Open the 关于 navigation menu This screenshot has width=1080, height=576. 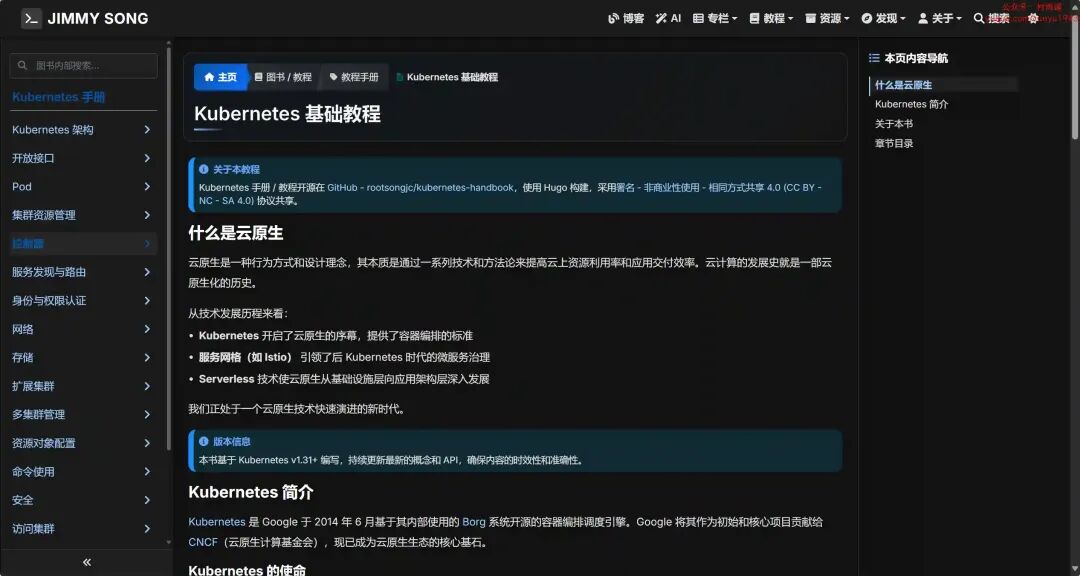[x=940, y=19]
